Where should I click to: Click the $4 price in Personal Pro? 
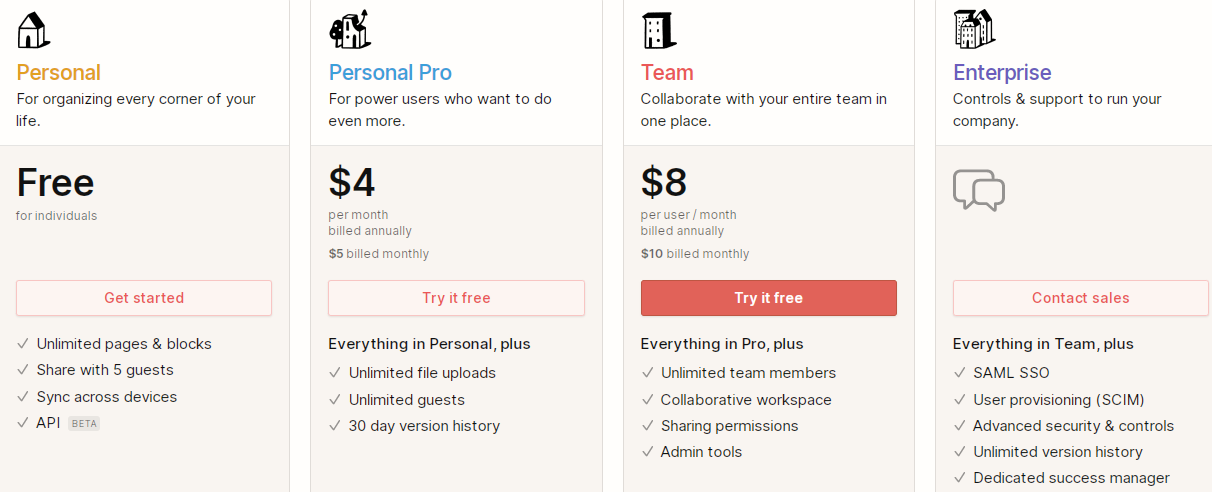coord(352,183)
